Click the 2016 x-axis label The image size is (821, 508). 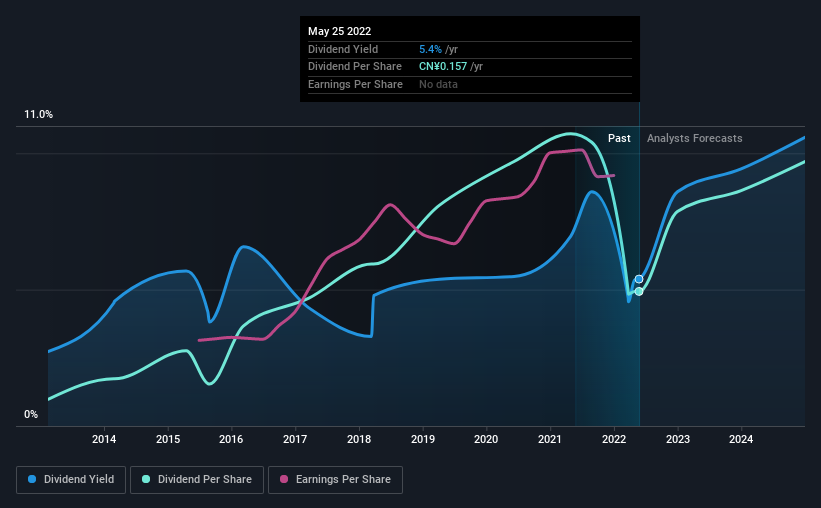tap(231, 439)
